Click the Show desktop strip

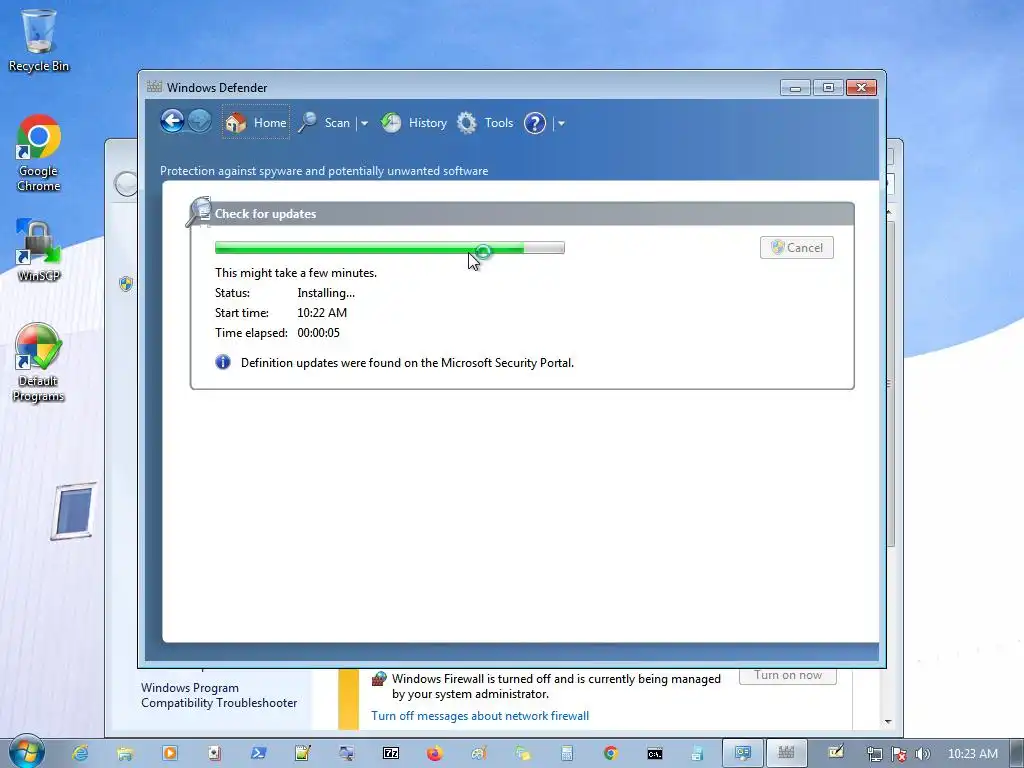tap(1017, 753)
